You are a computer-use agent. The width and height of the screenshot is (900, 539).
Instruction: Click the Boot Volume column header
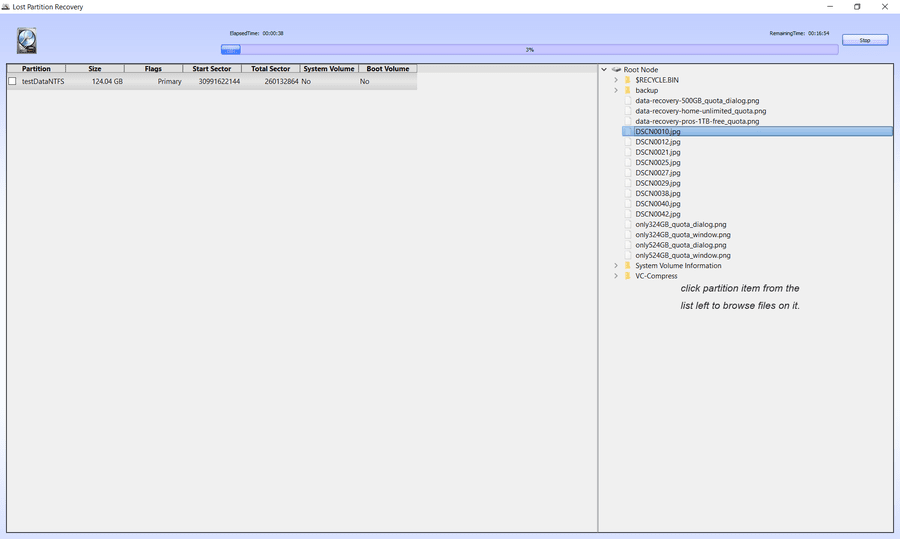[388, 69]
